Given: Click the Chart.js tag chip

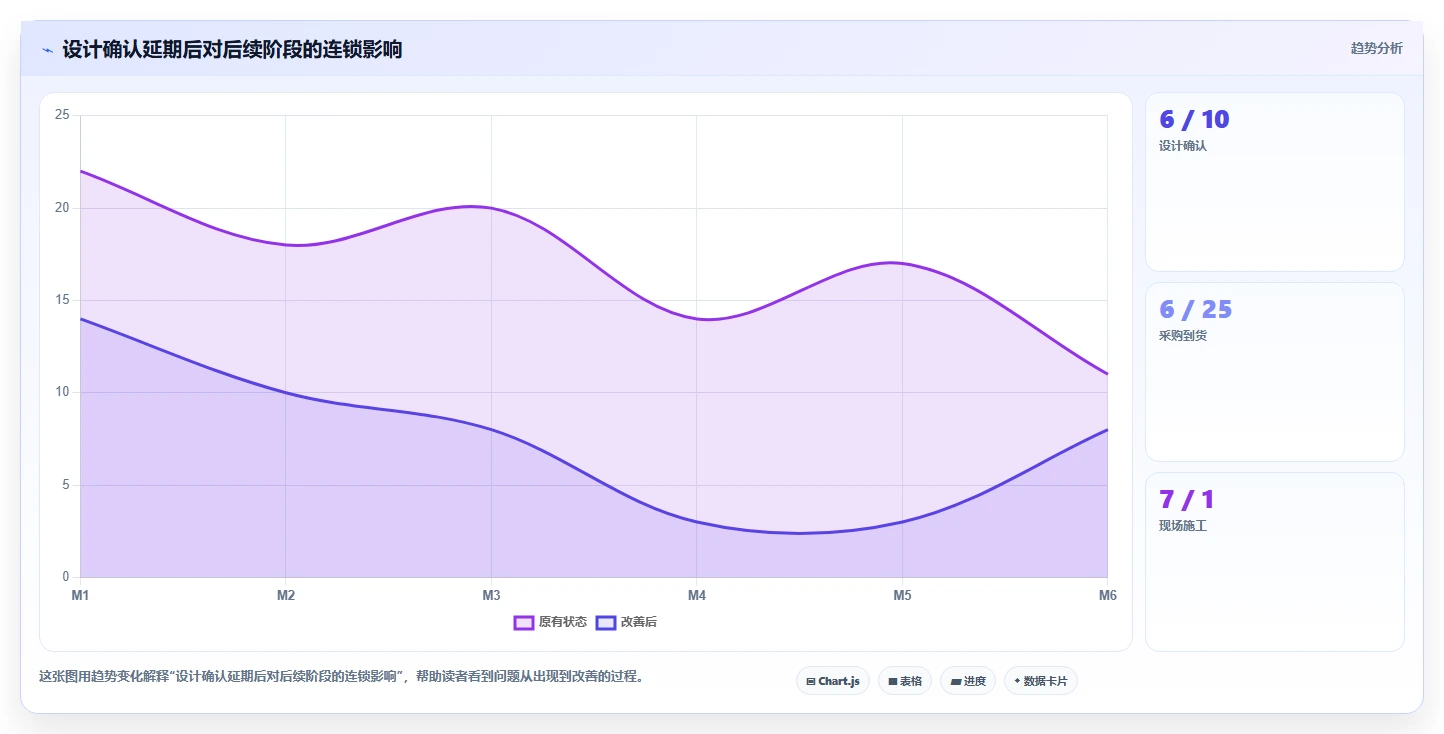Looking at the screenshot, I should tap(833, 681).
